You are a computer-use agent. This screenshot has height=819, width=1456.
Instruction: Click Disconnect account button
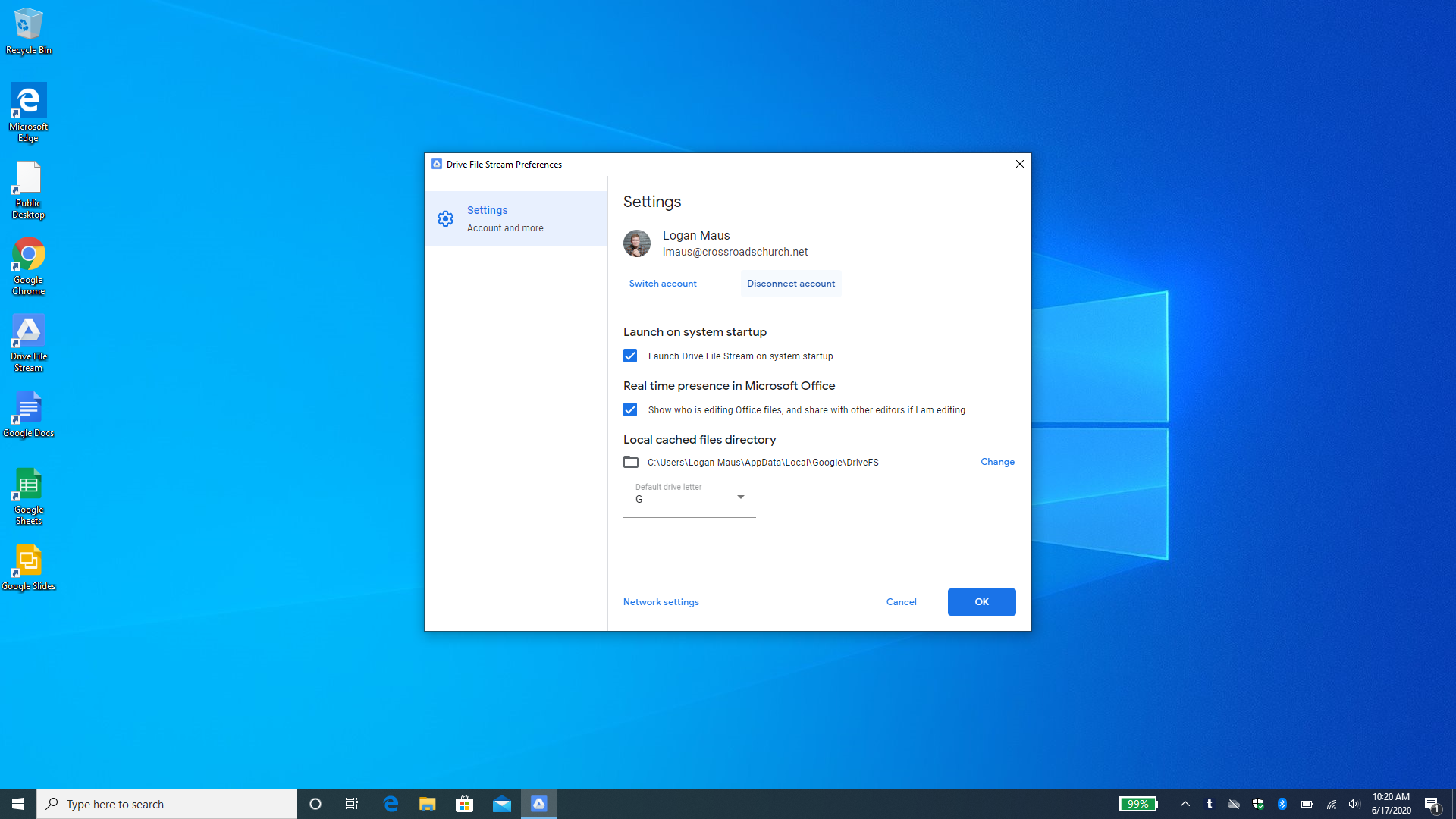(x=791, y=284)
